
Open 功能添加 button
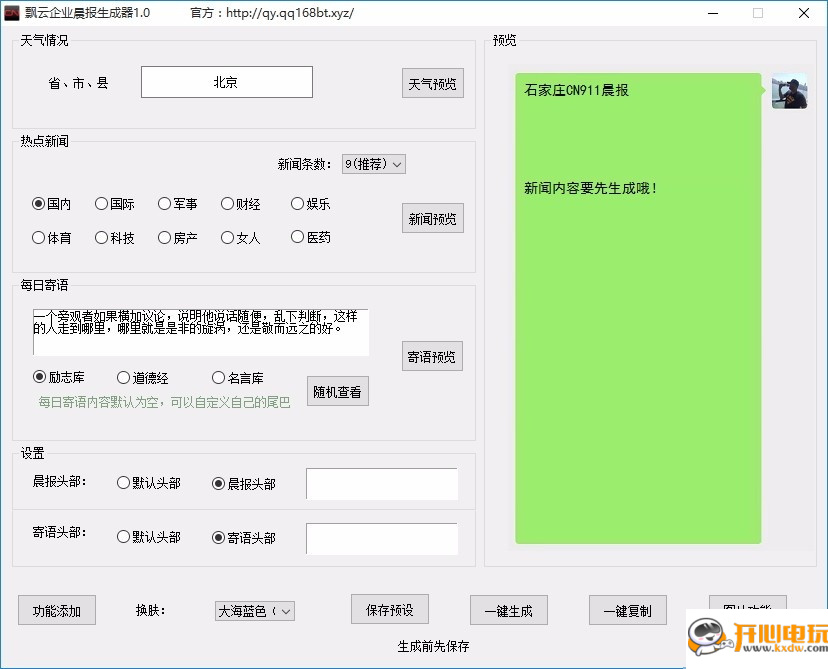click(57, 610)
